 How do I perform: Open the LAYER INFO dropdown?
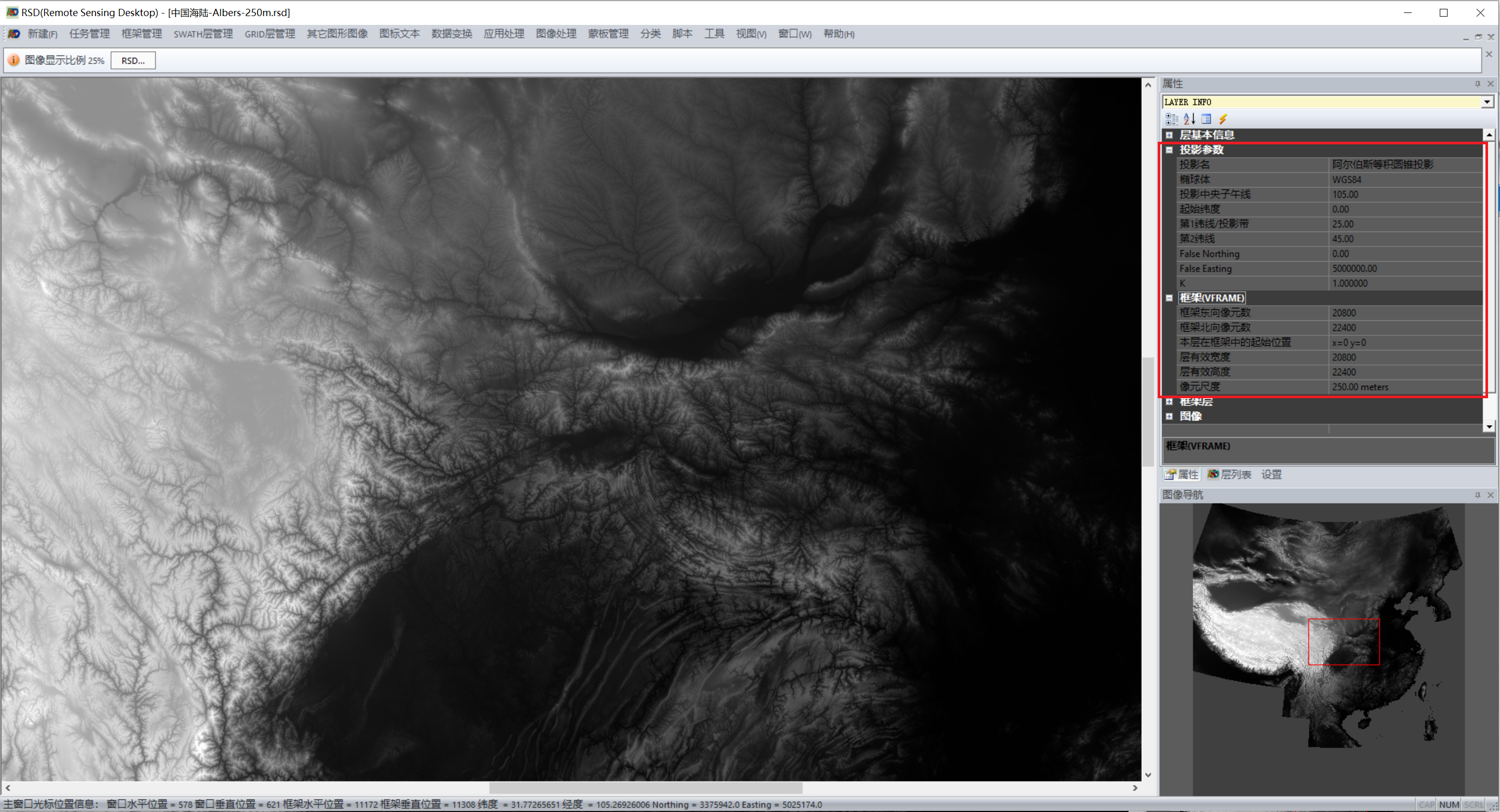1486,102
